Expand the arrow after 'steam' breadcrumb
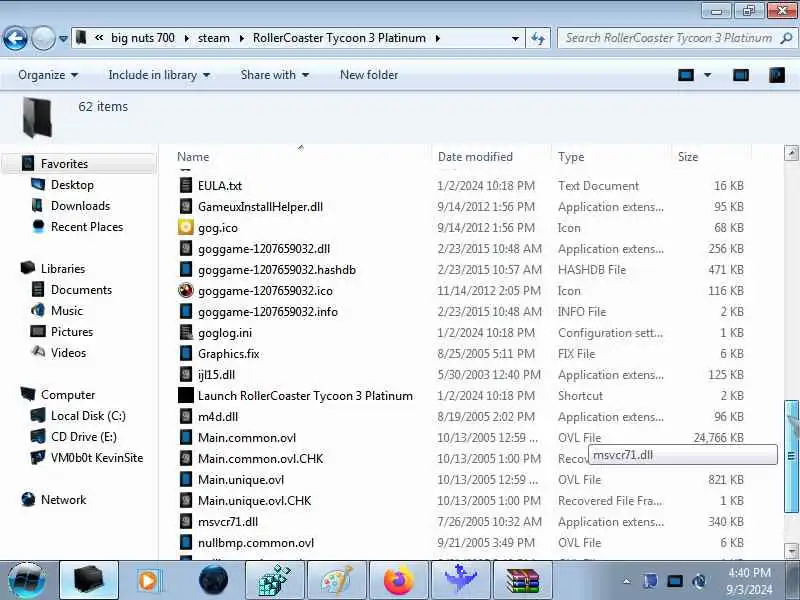 pyautogui.click(x=242, y=38)
